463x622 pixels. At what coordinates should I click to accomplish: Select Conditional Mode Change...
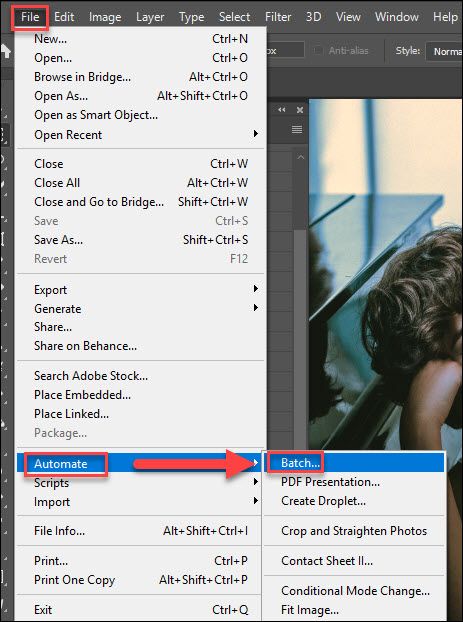[x=354, y=591]
